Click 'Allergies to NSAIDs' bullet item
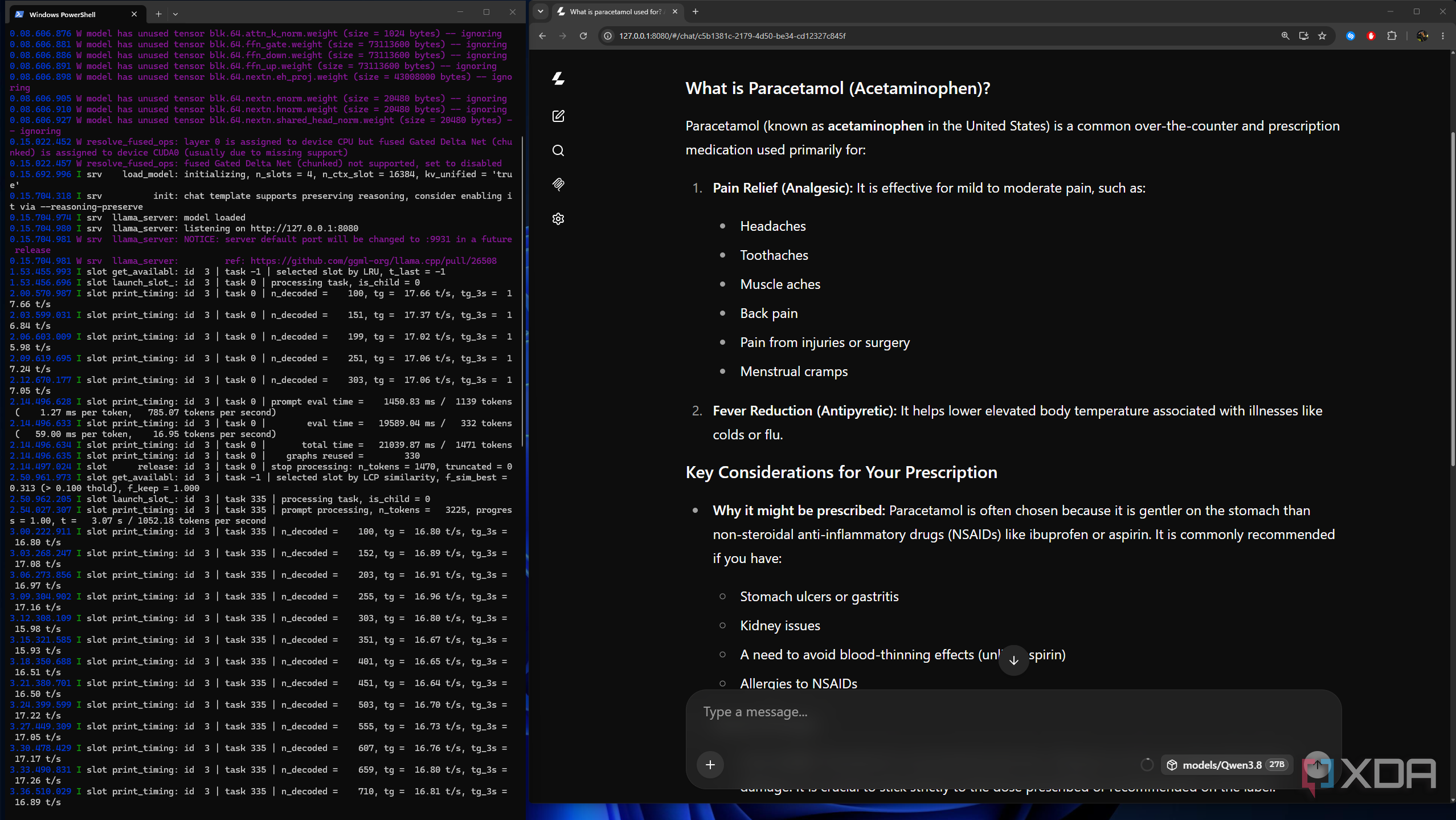 point(798,683)
